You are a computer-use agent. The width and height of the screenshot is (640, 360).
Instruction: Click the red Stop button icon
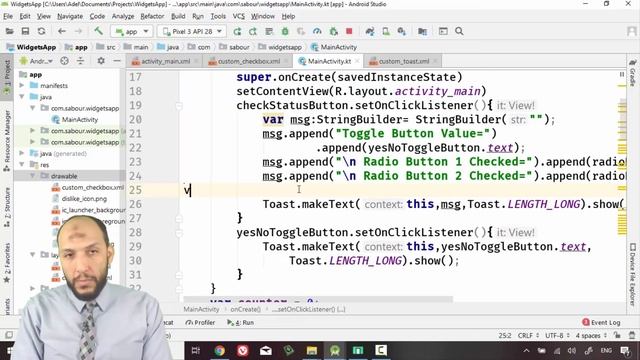click(349, 31)
